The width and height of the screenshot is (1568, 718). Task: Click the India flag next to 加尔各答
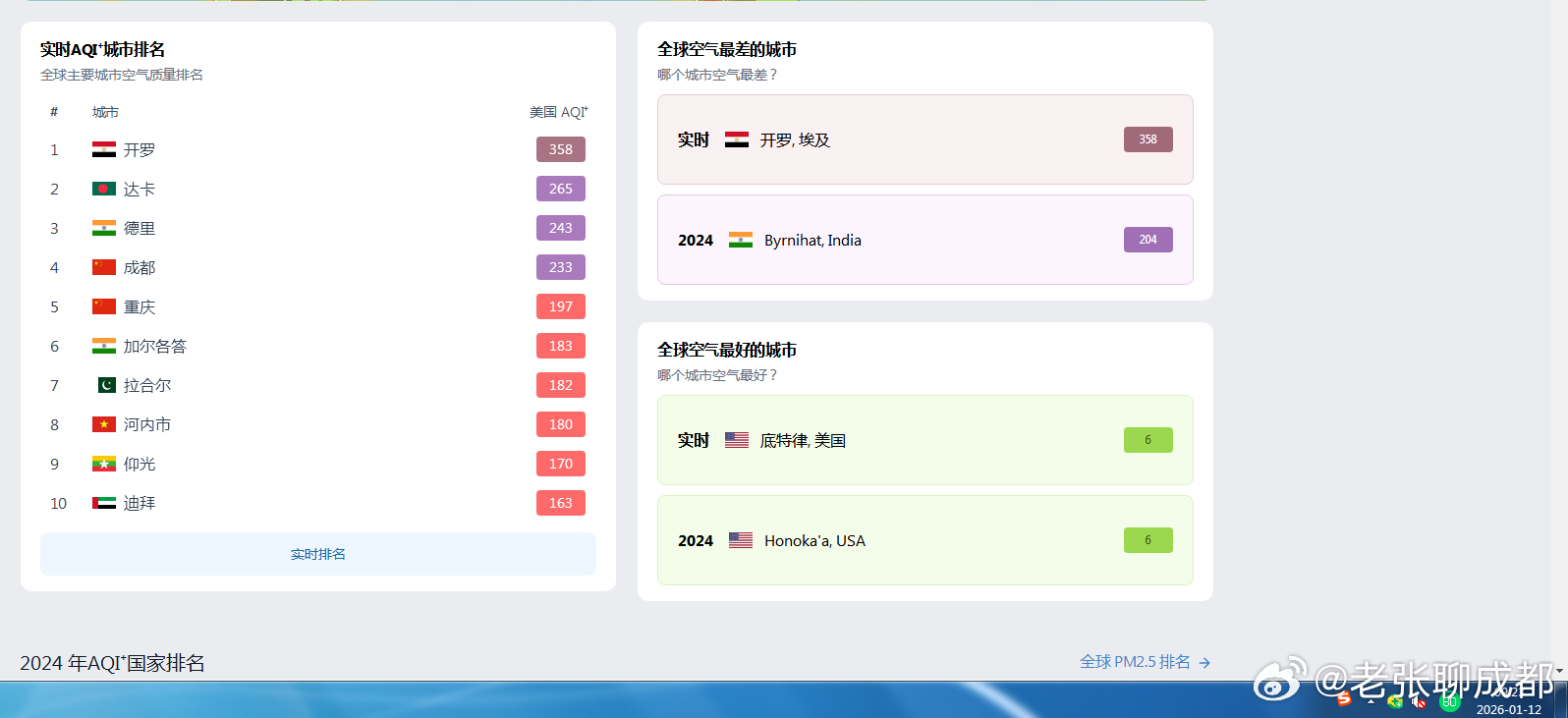click(x=104, y=346)
